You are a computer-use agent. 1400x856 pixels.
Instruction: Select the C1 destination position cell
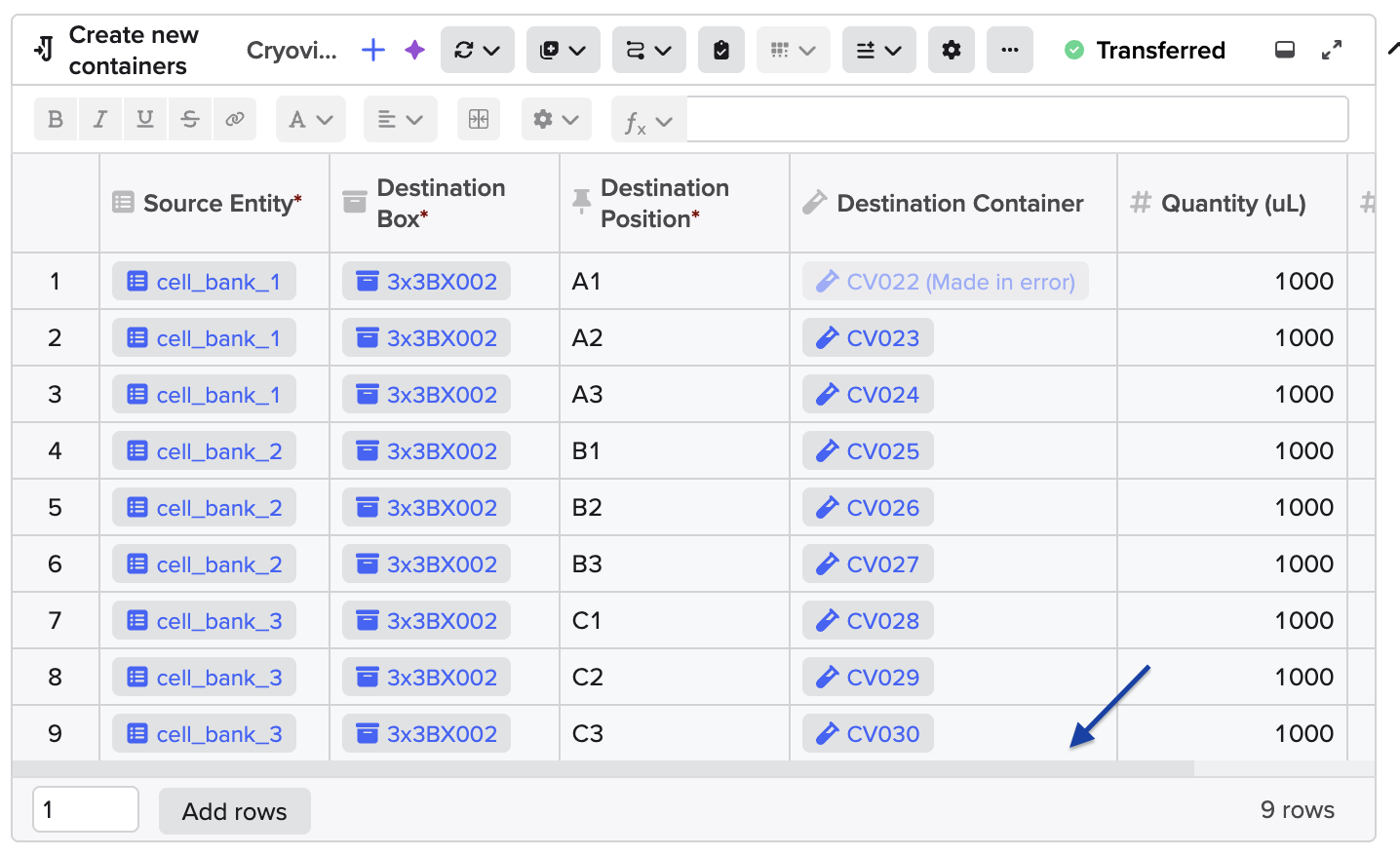click(675, 621)
